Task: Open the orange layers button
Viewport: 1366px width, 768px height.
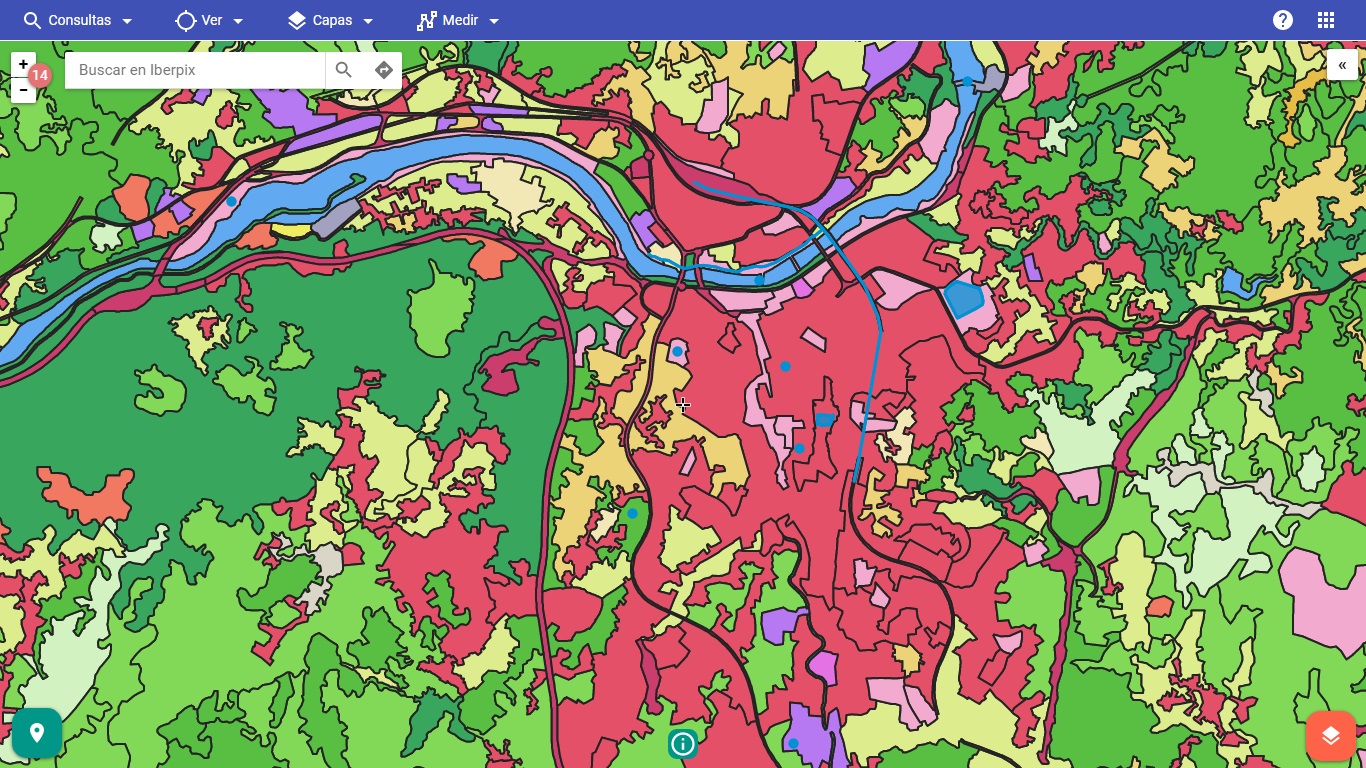Action: [x=1330, y=736]
